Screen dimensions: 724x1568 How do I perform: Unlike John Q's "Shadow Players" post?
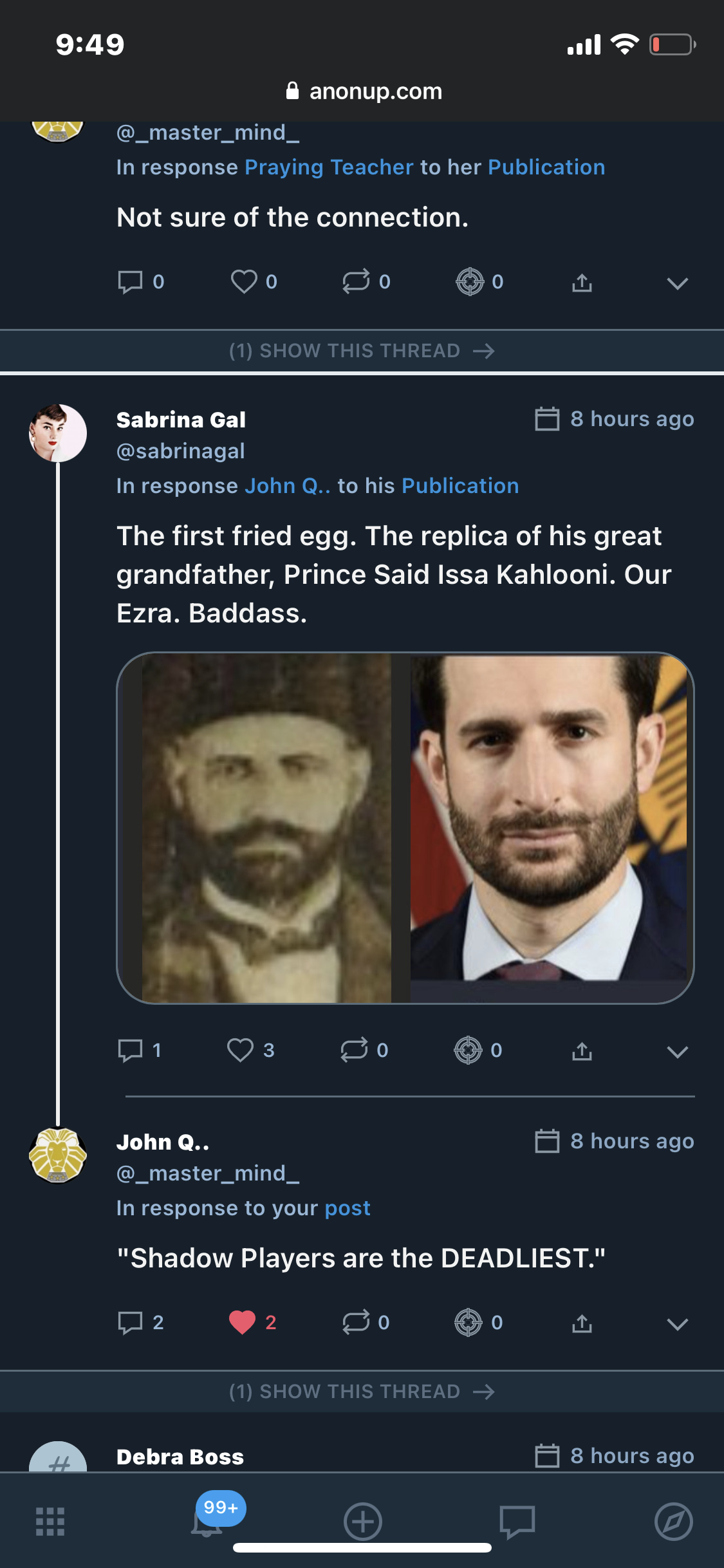tap(242, 1322)
